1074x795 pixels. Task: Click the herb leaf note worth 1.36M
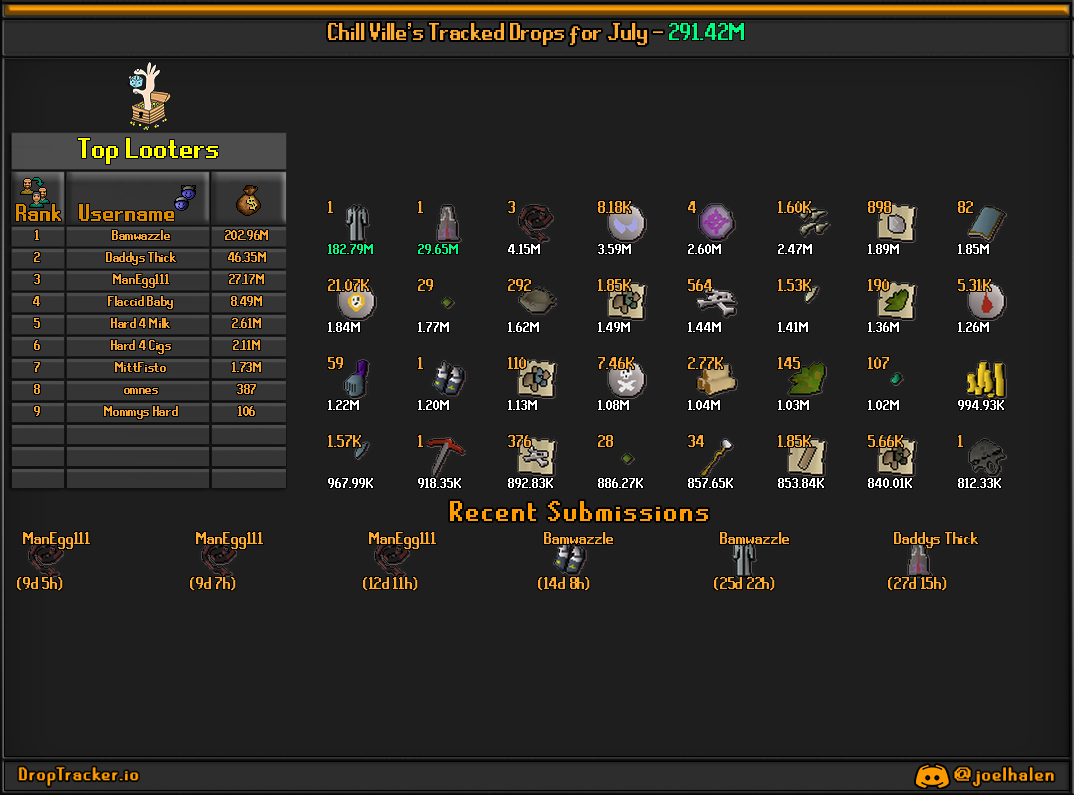pos(896,301)
